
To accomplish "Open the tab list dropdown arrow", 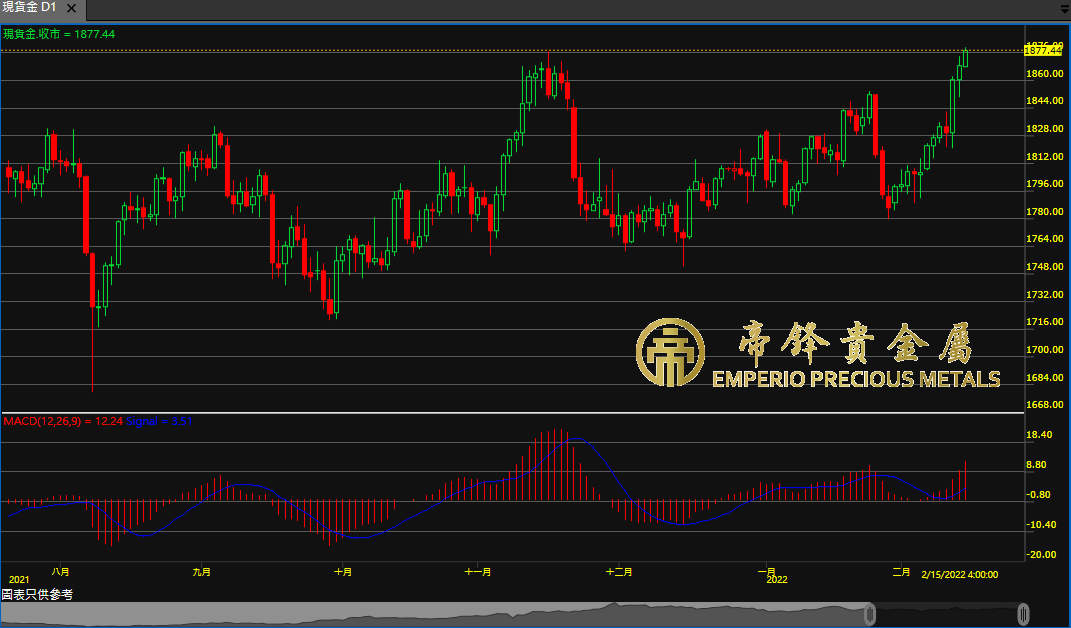I will click(1064, 9).
